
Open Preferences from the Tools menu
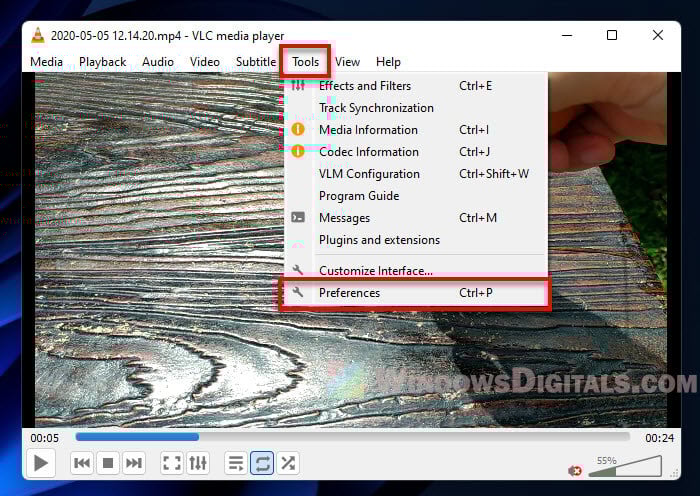coord(349,293)
